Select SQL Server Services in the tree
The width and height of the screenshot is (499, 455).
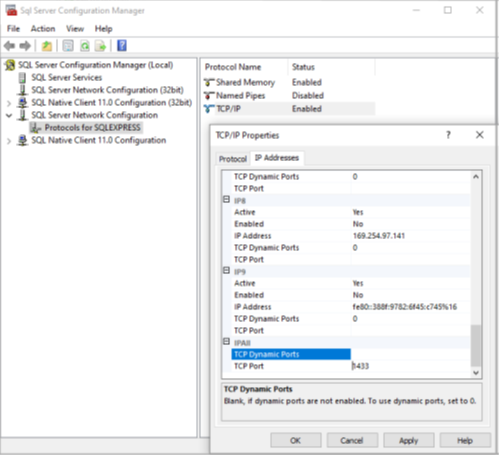point(67,78)
